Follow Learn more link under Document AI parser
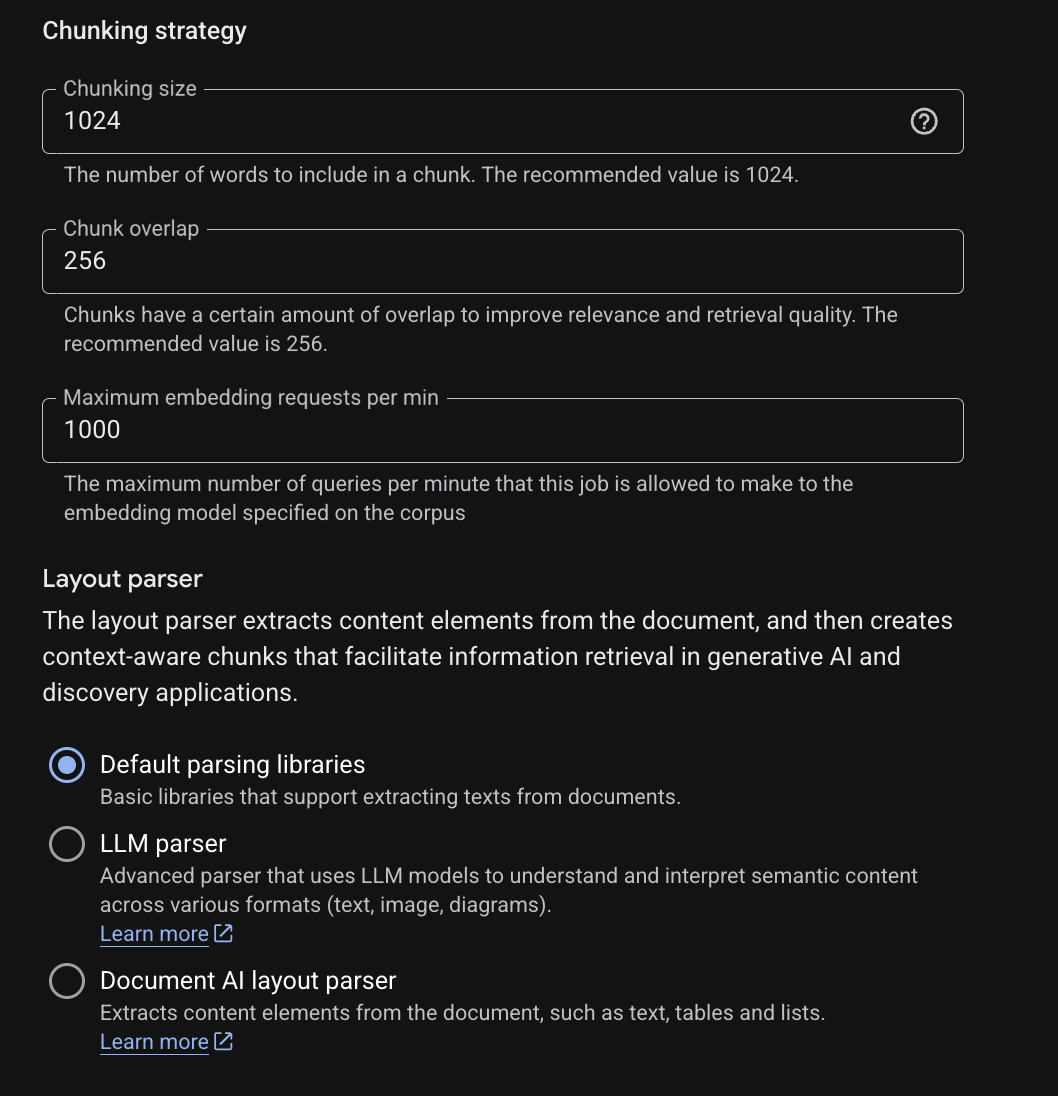Screen dimensions: 1058x1096 click(x=154, y=1041)
